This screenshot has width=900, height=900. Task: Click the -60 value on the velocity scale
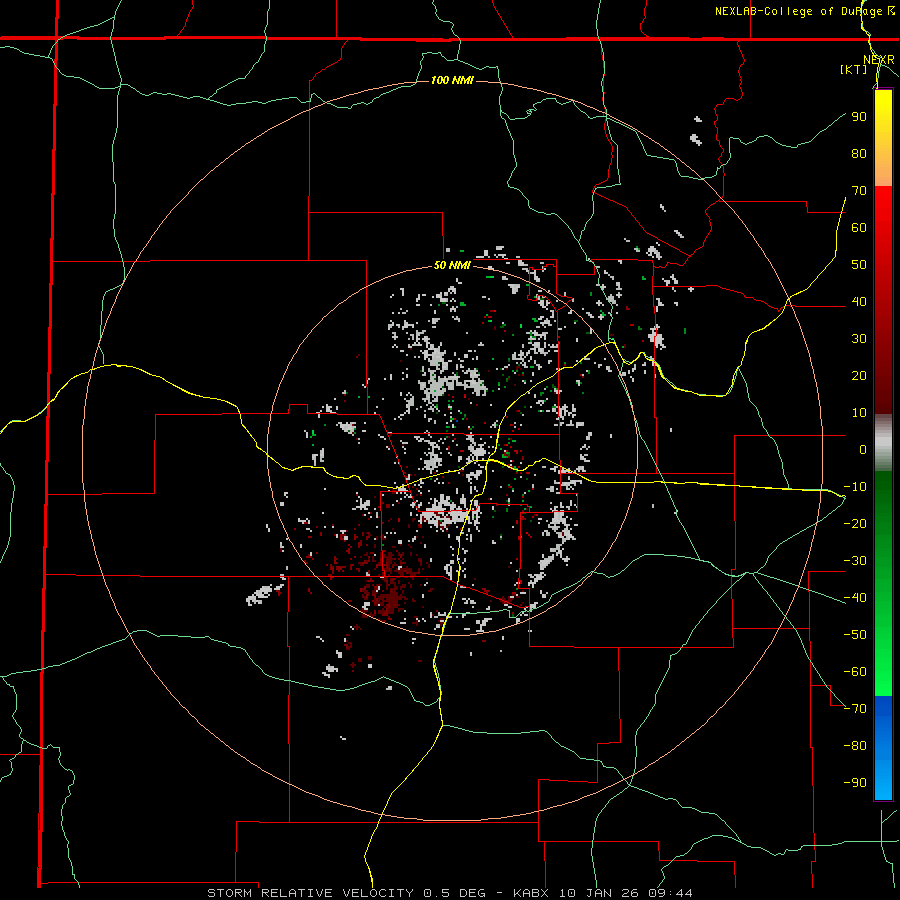855,672
